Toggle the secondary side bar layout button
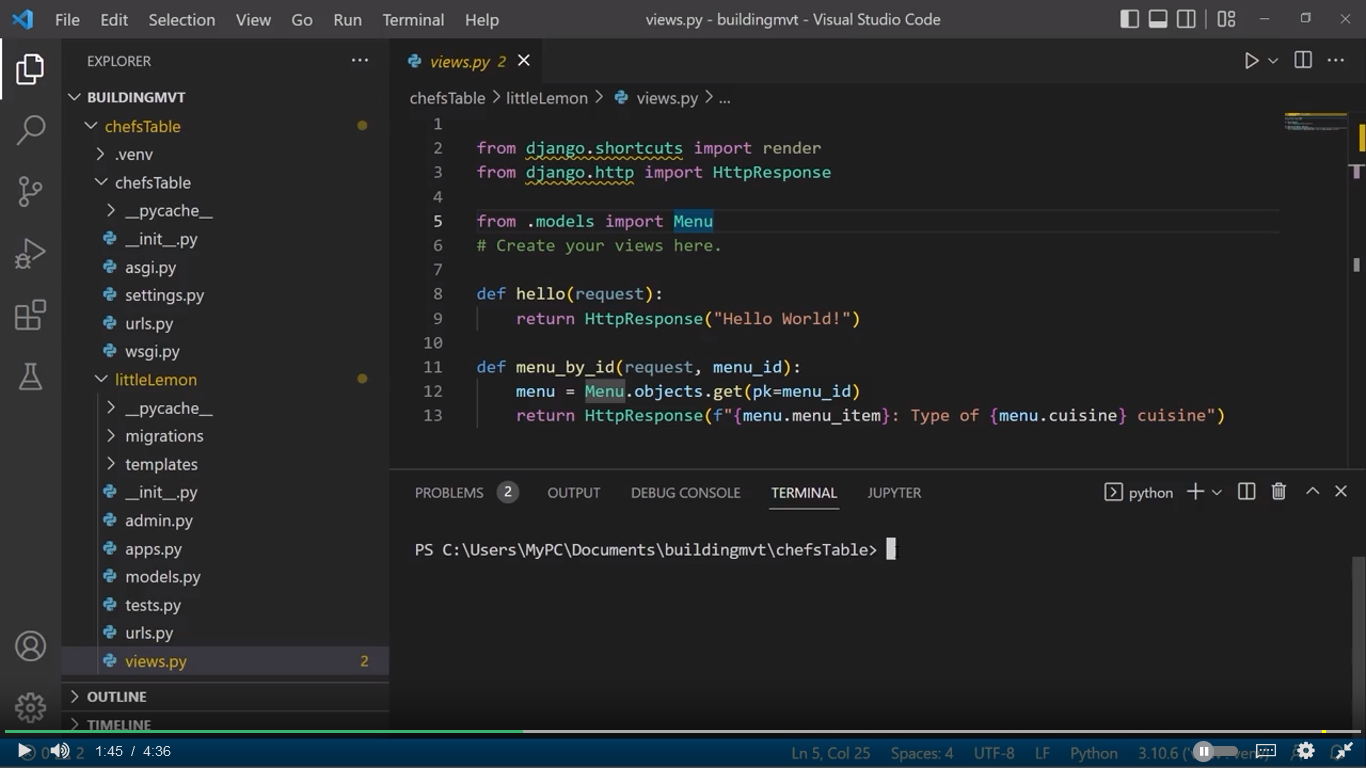The image size is (1366, 768). pyautogui.click(x=1186, y=19)
